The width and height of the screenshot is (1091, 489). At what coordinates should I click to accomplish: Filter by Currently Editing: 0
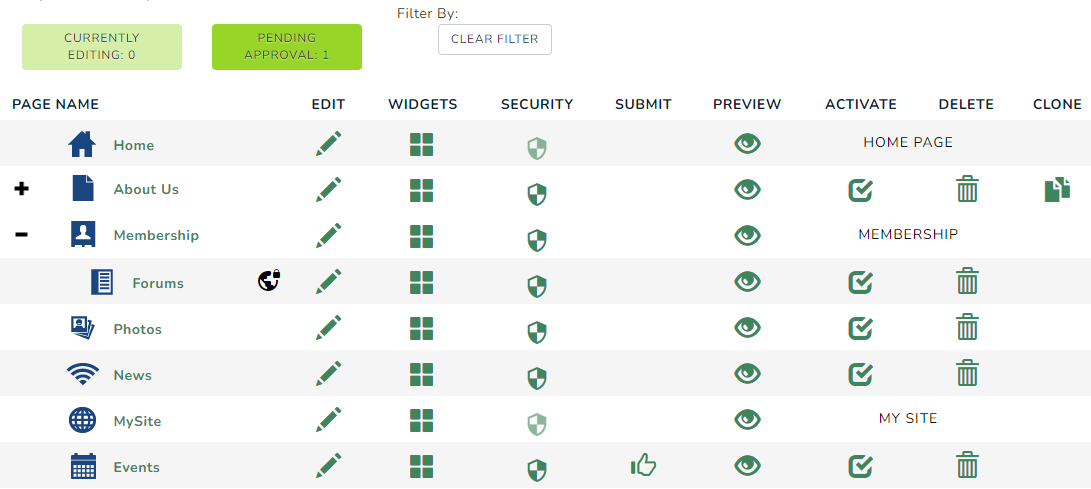point(102,47)
